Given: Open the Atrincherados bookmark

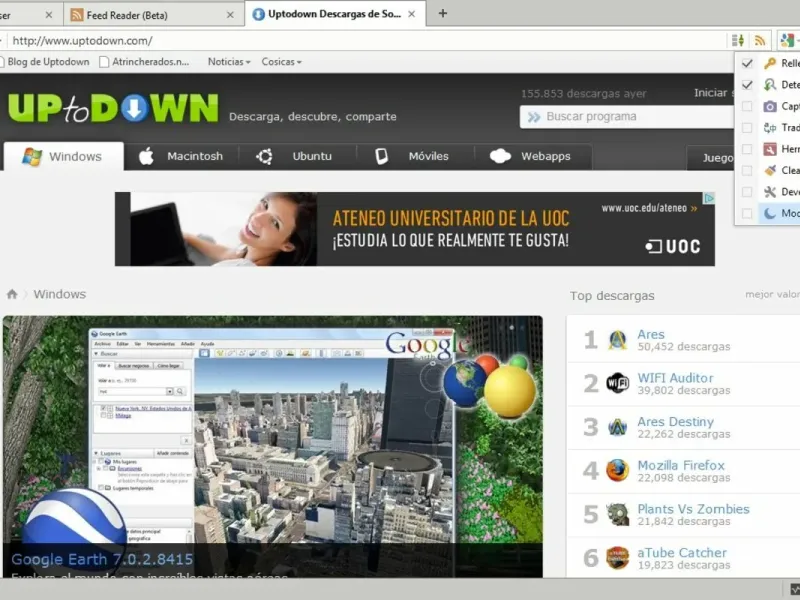Looking at the screenshot, I should pyautogui.click(x=144, y=62).
